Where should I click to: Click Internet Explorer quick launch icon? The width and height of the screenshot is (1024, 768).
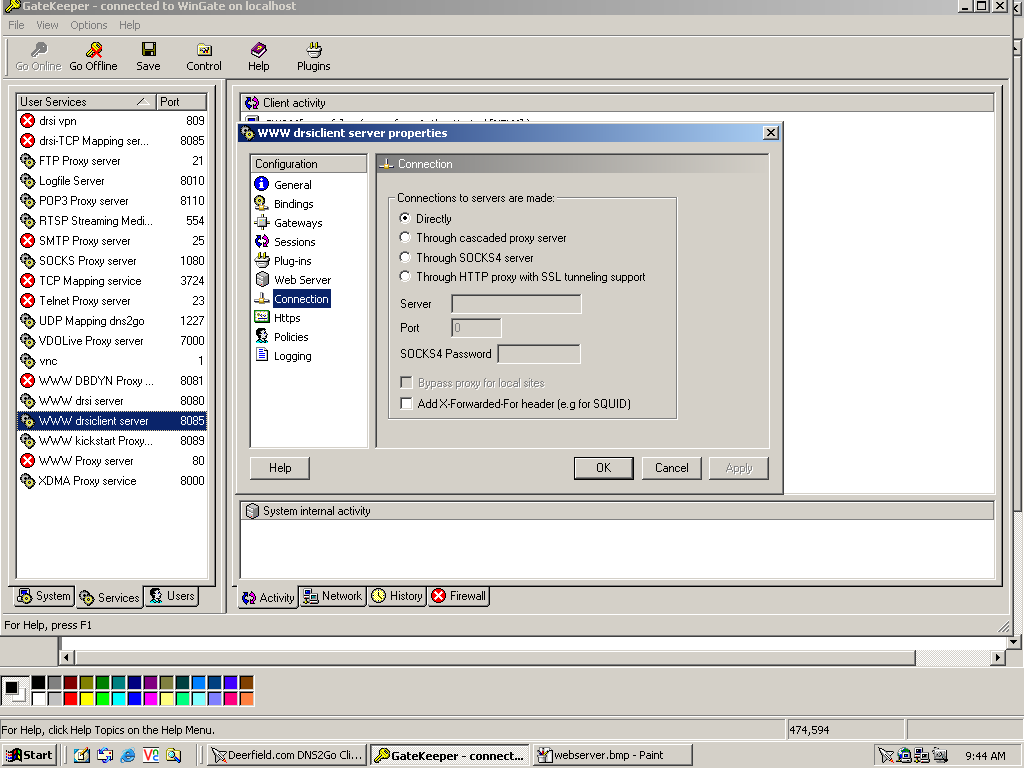(x=128, y=756)
